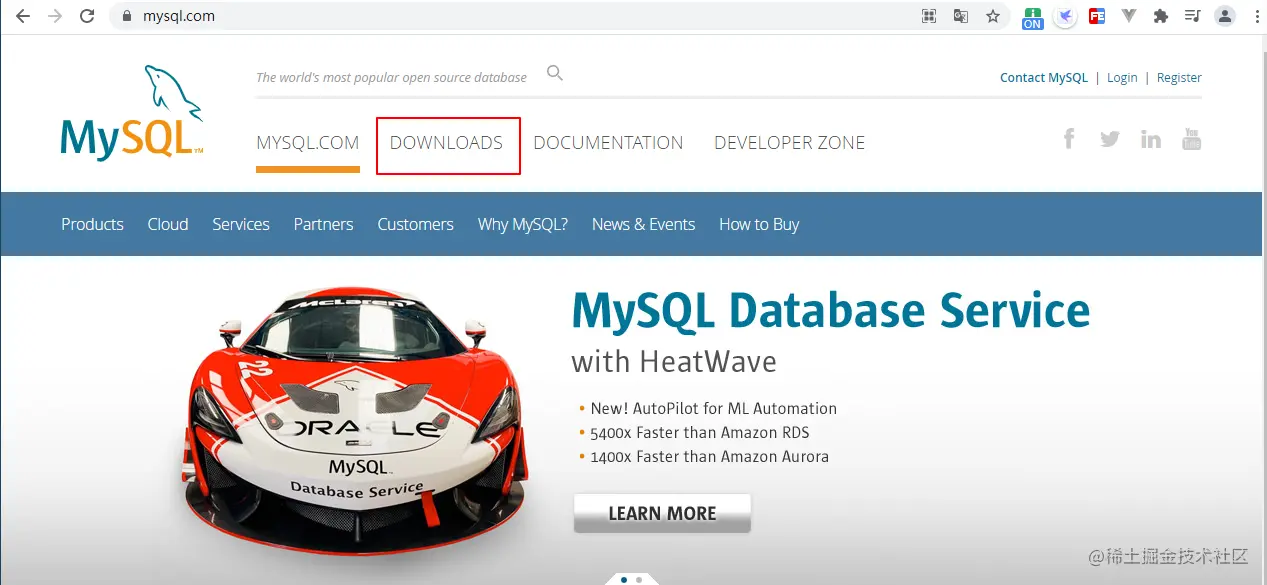The width and height of the screenshot is (1267, 585).
Task: Click the MySQL dolphin logo
Action: tap(132, 113)
